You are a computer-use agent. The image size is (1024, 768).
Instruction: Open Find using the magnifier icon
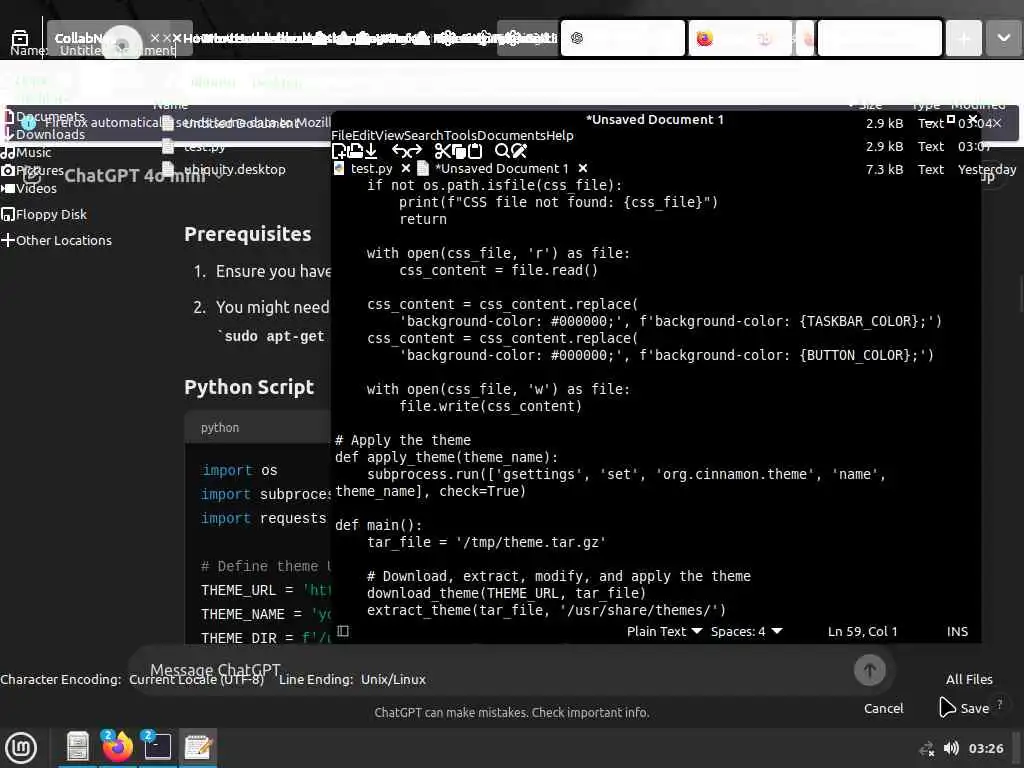tap(502, 152)
